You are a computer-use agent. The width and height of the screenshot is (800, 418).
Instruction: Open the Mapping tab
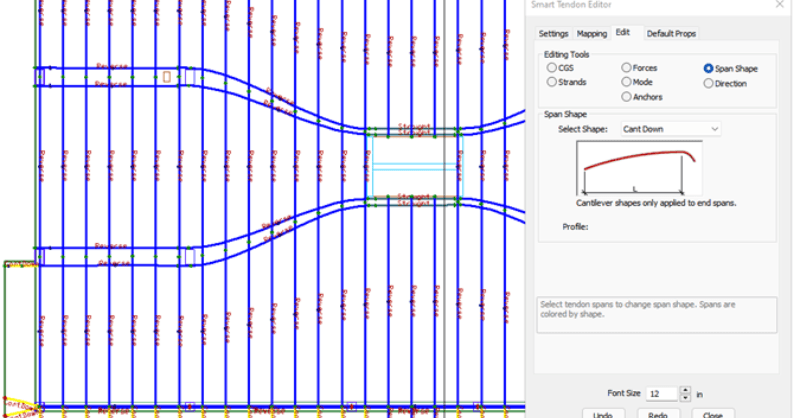592,34
